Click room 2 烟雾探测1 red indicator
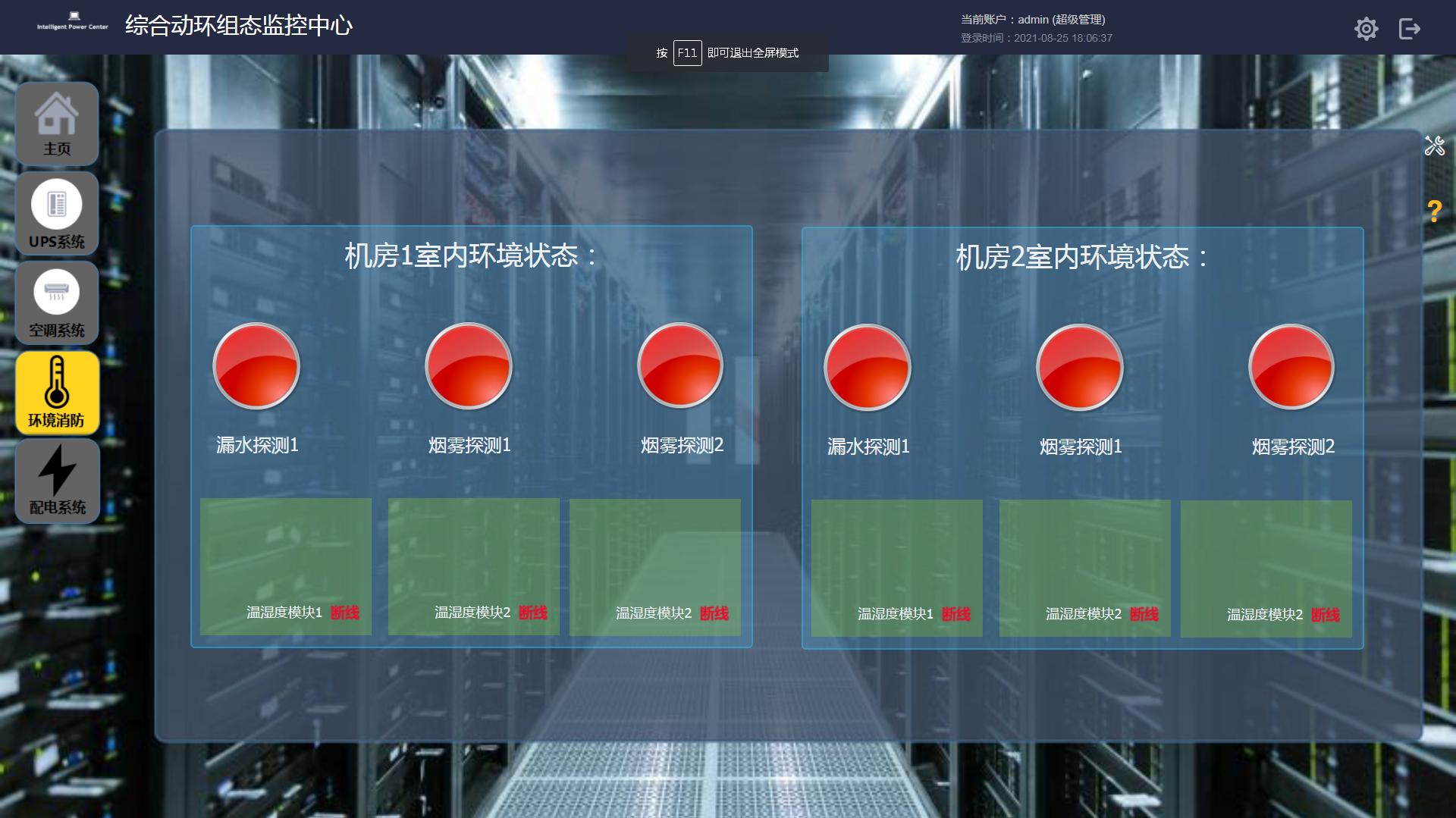1456x818 pixels. pos(1080,368)
